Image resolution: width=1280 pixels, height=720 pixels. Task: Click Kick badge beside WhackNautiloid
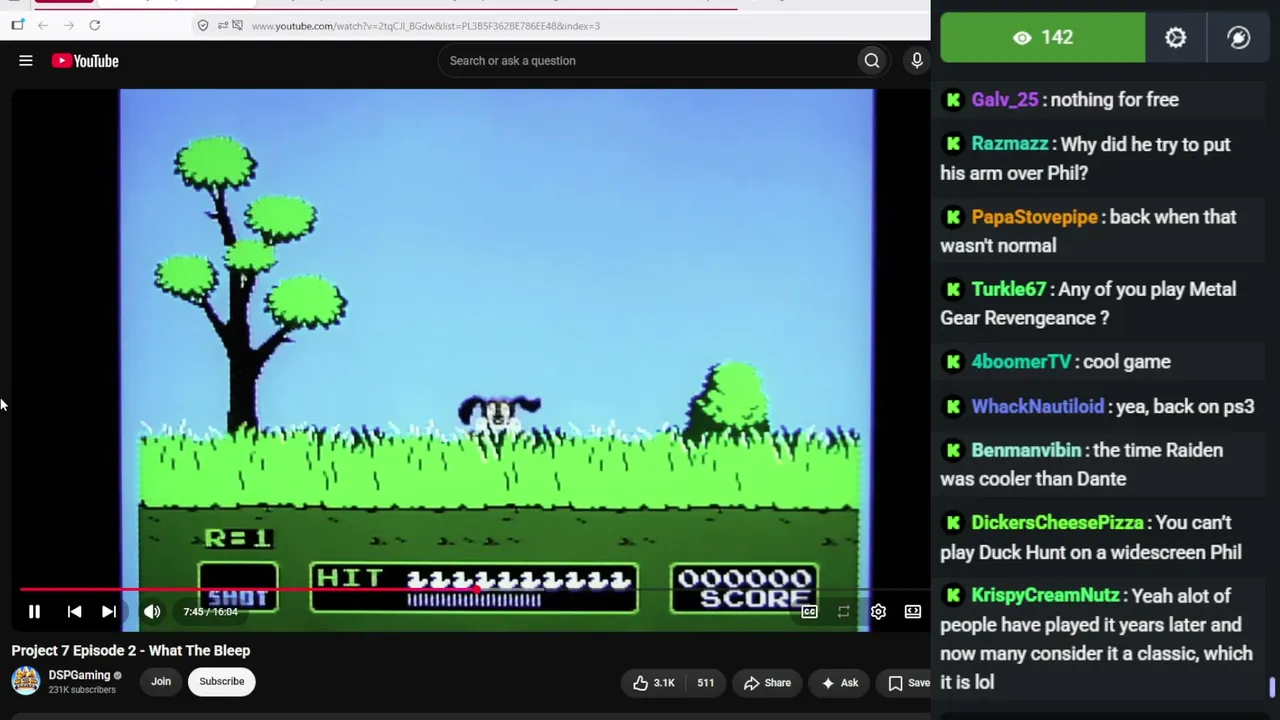953,406
